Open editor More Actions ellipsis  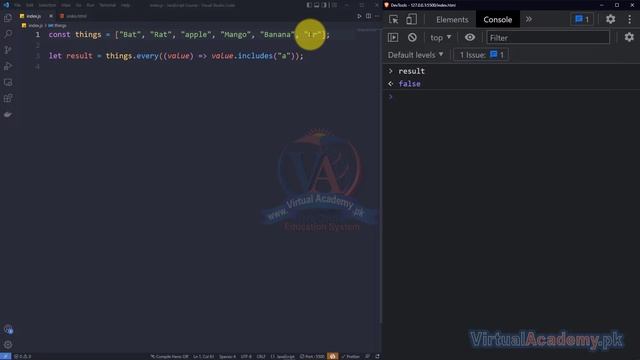click(x=377, y=16)
